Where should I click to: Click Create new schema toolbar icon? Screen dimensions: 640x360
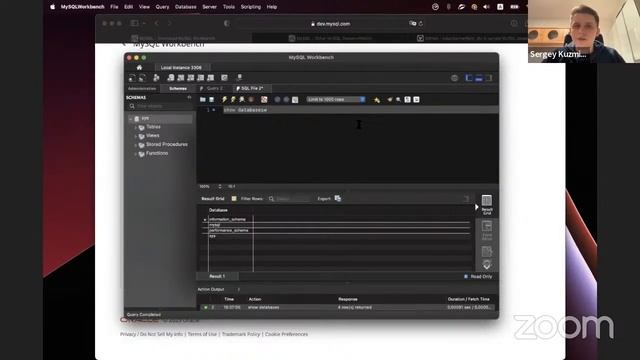(171, 78)
